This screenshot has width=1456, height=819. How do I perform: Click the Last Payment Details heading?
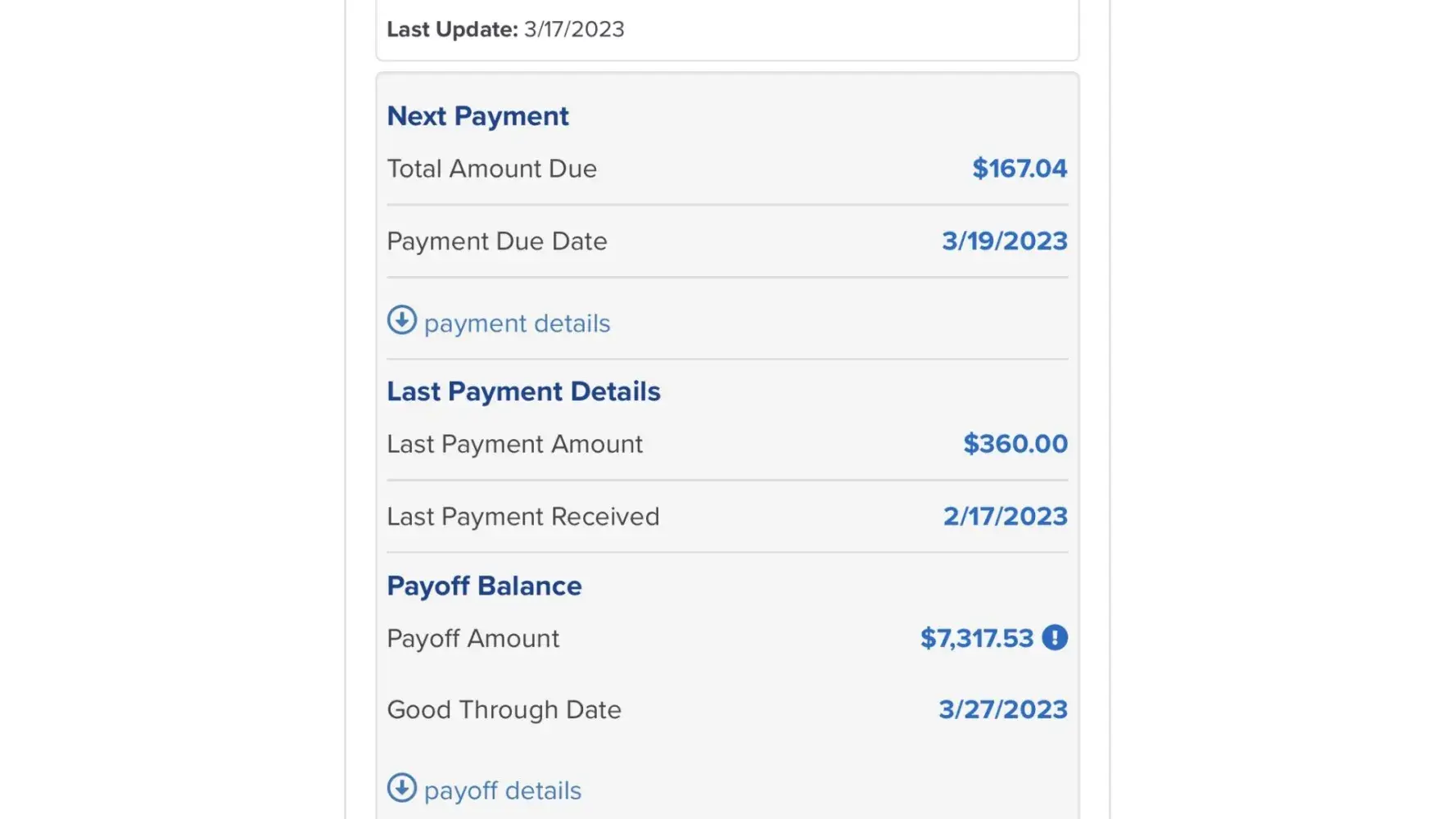pos(523,391)
